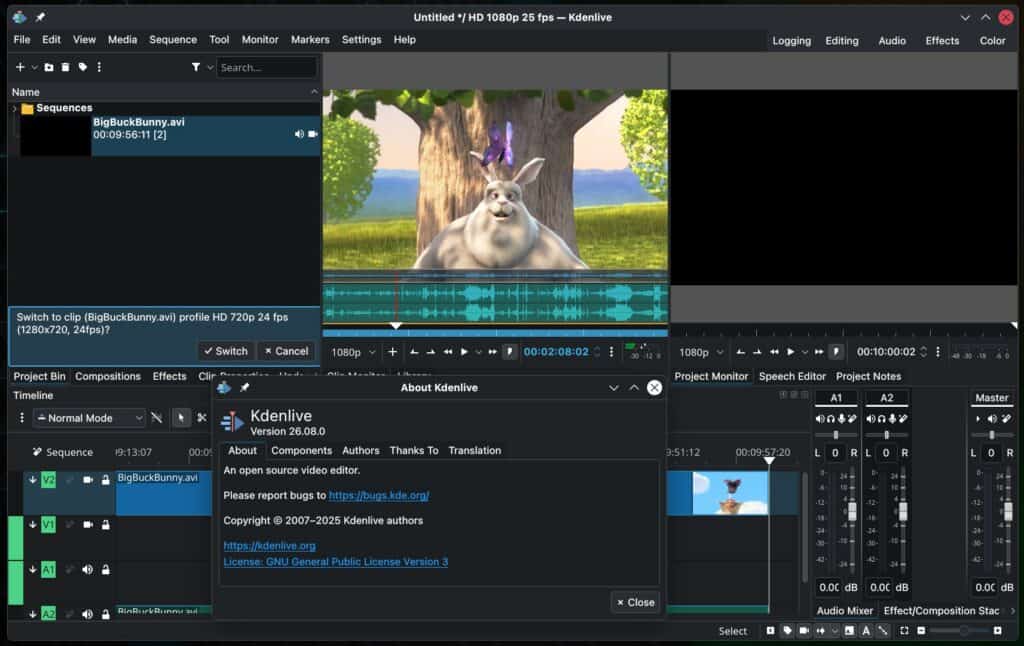Hide video of track V1 via camera icon
Screen dimensions: 1024x646
tap(88, 525)
